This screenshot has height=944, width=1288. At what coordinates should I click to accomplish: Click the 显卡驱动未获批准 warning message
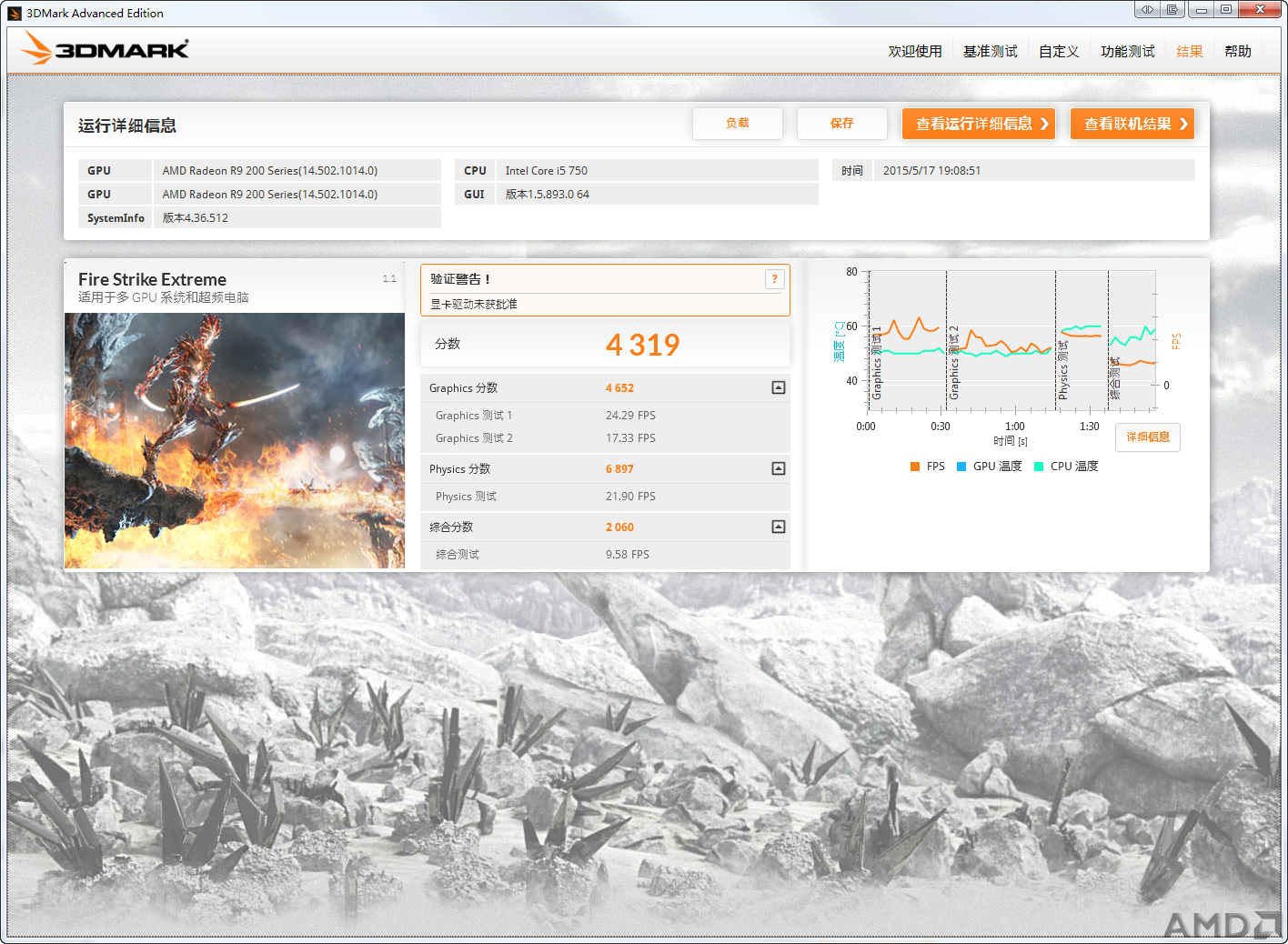tap(474, 305)
